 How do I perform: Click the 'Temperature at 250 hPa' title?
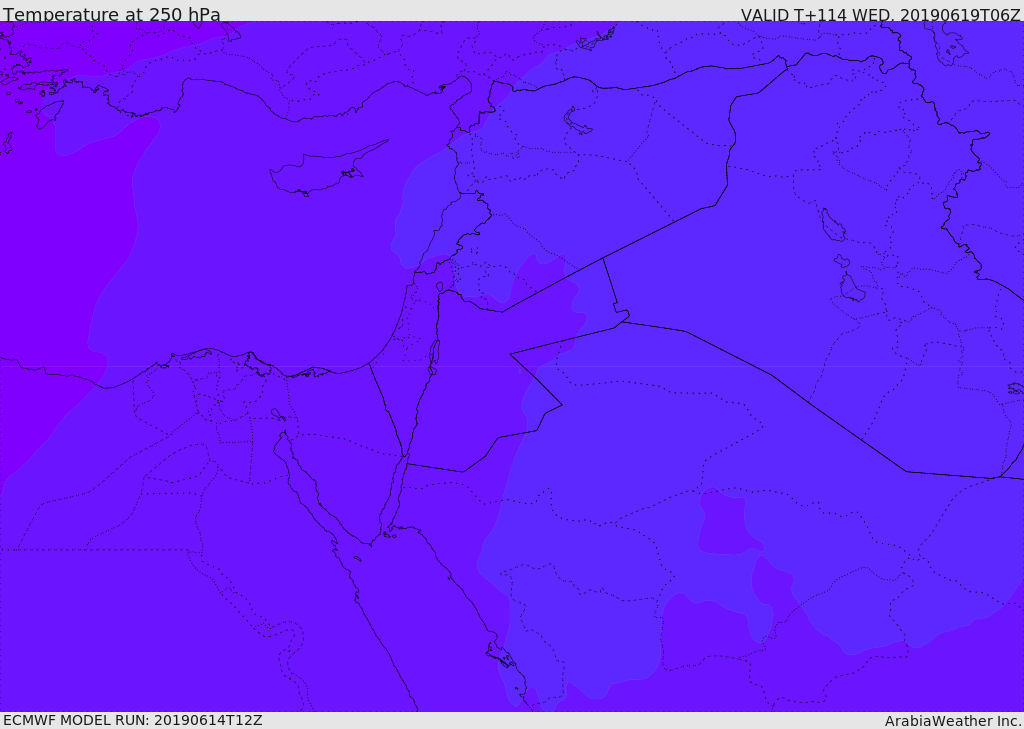(112, 14)
